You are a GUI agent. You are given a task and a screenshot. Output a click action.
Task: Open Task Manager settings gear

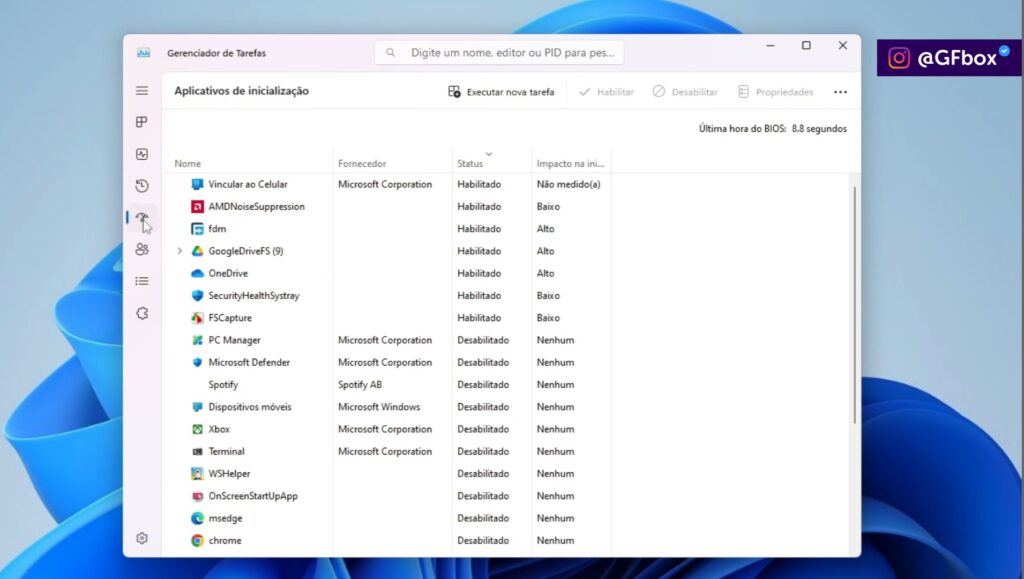coord(142,538)
